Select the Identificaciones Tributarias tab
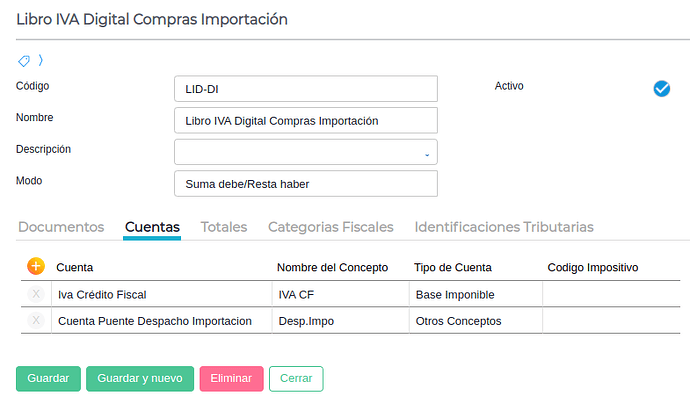Image resolution: width=690 pixels, height=403 pixels. click(504, 227)
